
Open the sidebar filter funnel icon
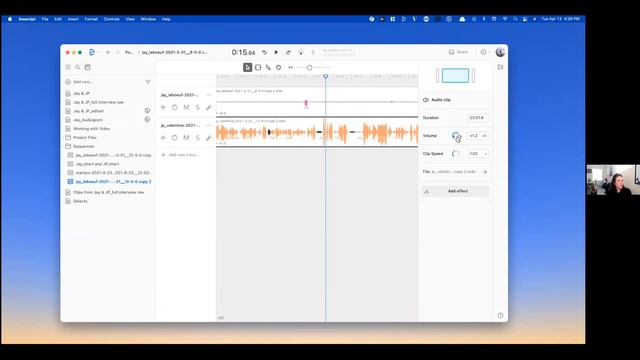(148, 82)
